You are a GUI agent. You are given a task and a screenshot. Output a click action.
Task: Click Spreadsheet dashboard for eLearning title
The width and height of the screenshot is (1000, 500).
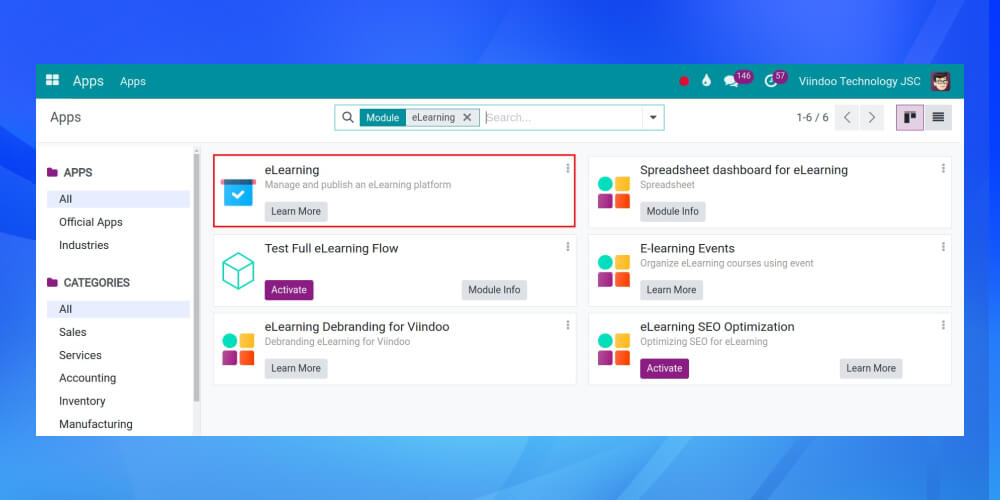coord(744,170)
